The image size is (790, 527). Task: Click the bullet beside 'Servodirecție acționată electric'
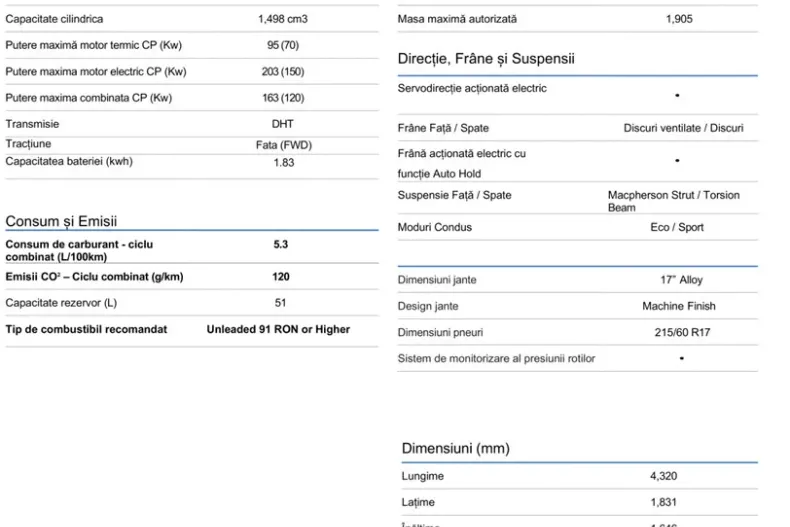(677, 95)
